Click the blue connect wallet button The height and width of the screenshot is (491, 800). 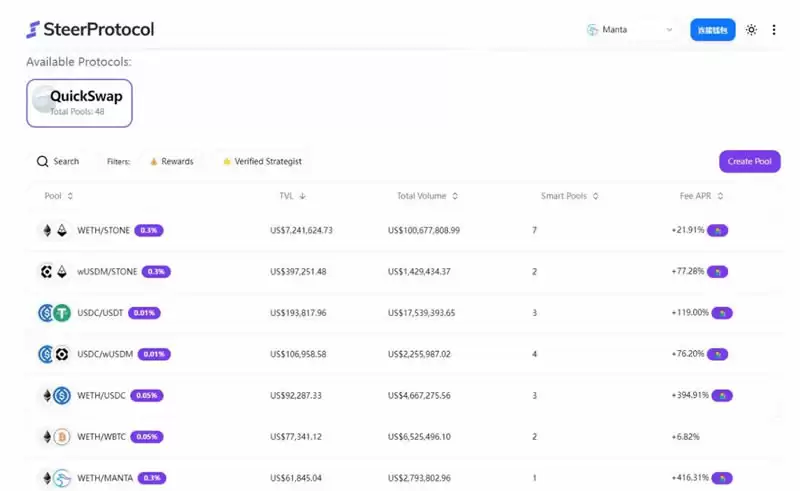click(712, 30)
